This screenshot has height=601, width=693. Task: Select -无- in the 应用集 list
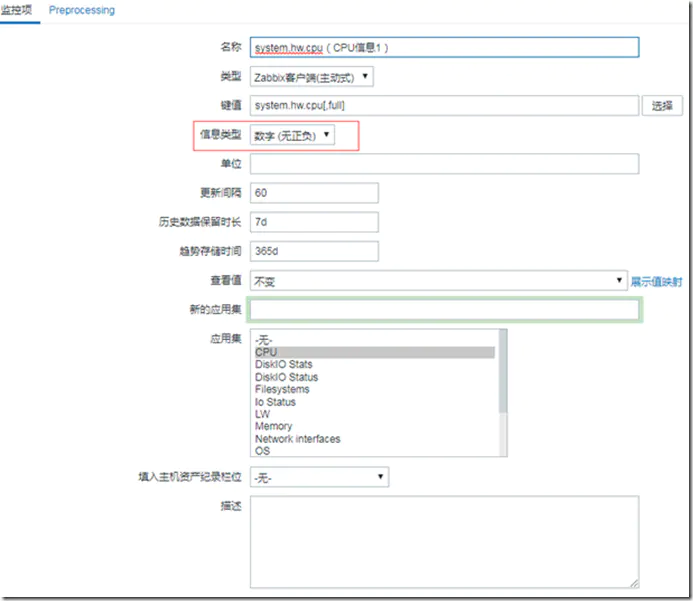click(375, 340)
